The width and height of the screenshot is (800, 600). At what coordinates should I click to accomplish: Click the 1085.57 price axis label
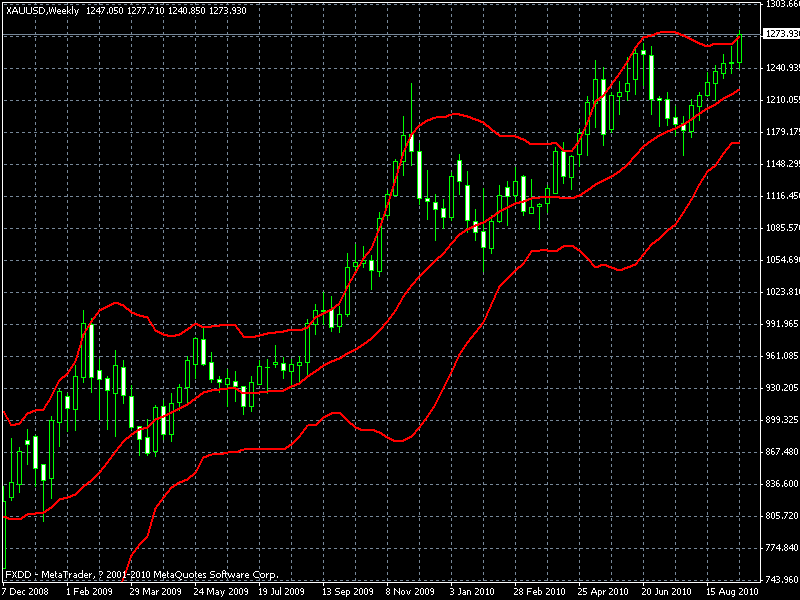pyautogui.click(x=783, y=228)
